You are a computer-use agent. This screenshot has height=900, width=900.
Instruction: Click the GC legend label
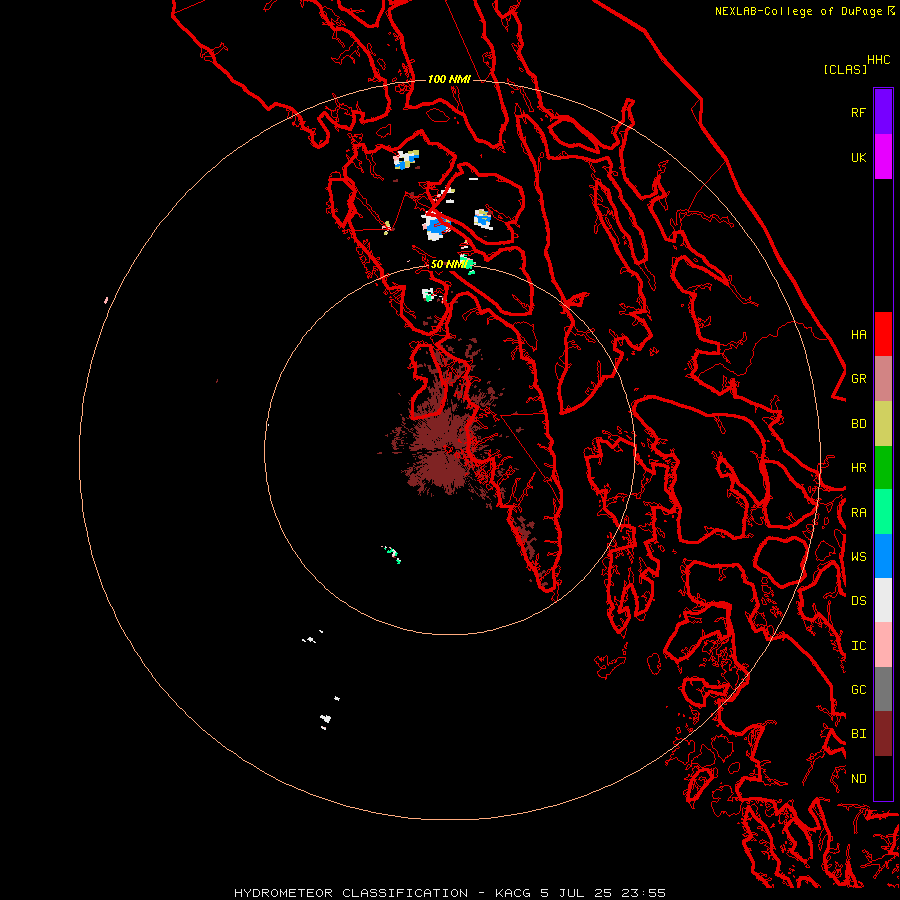(858, 690)
